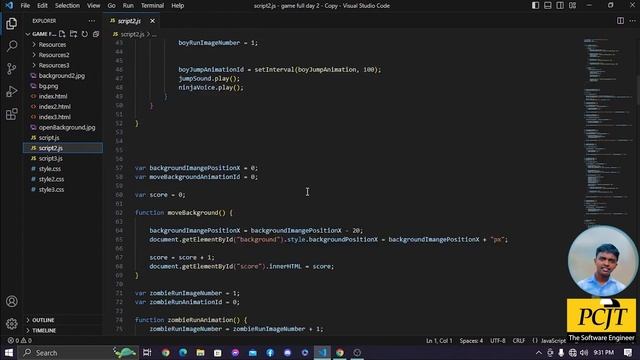Click Ln 1, Col 1 status item

[x=439, y=340]
